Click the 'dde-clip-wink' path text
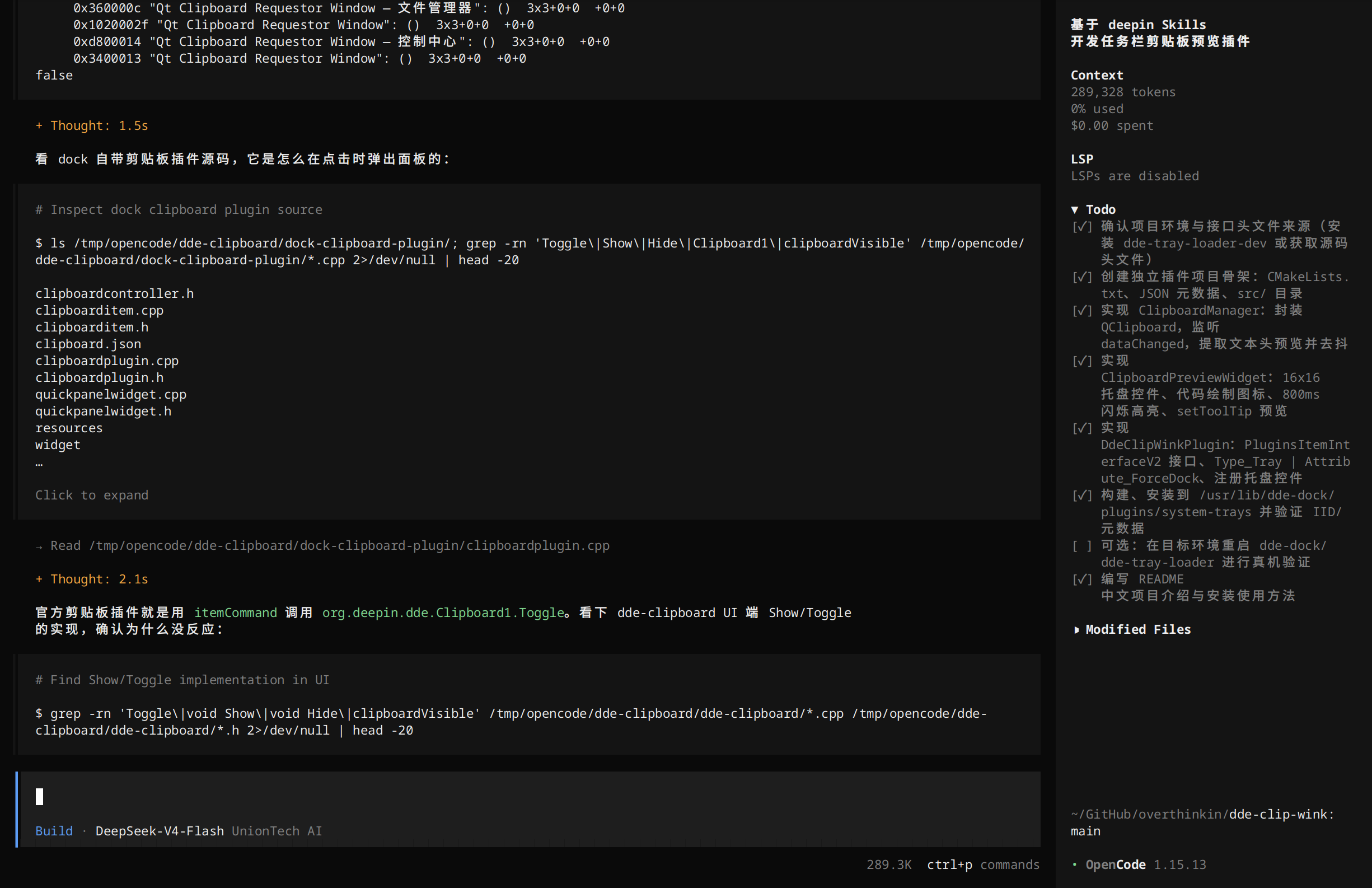Viewport: 1372px width, 888px height. tap(1278, 814)
